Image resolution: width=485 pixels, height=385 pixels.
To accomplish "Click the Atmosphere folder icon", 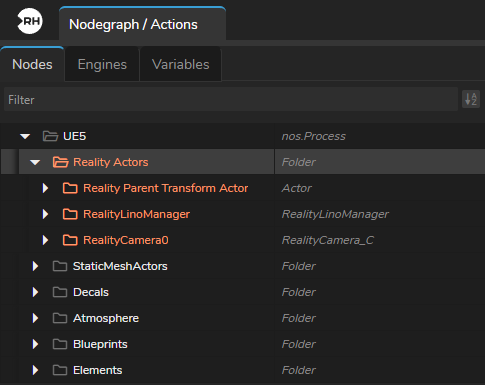I will (60, 318).
